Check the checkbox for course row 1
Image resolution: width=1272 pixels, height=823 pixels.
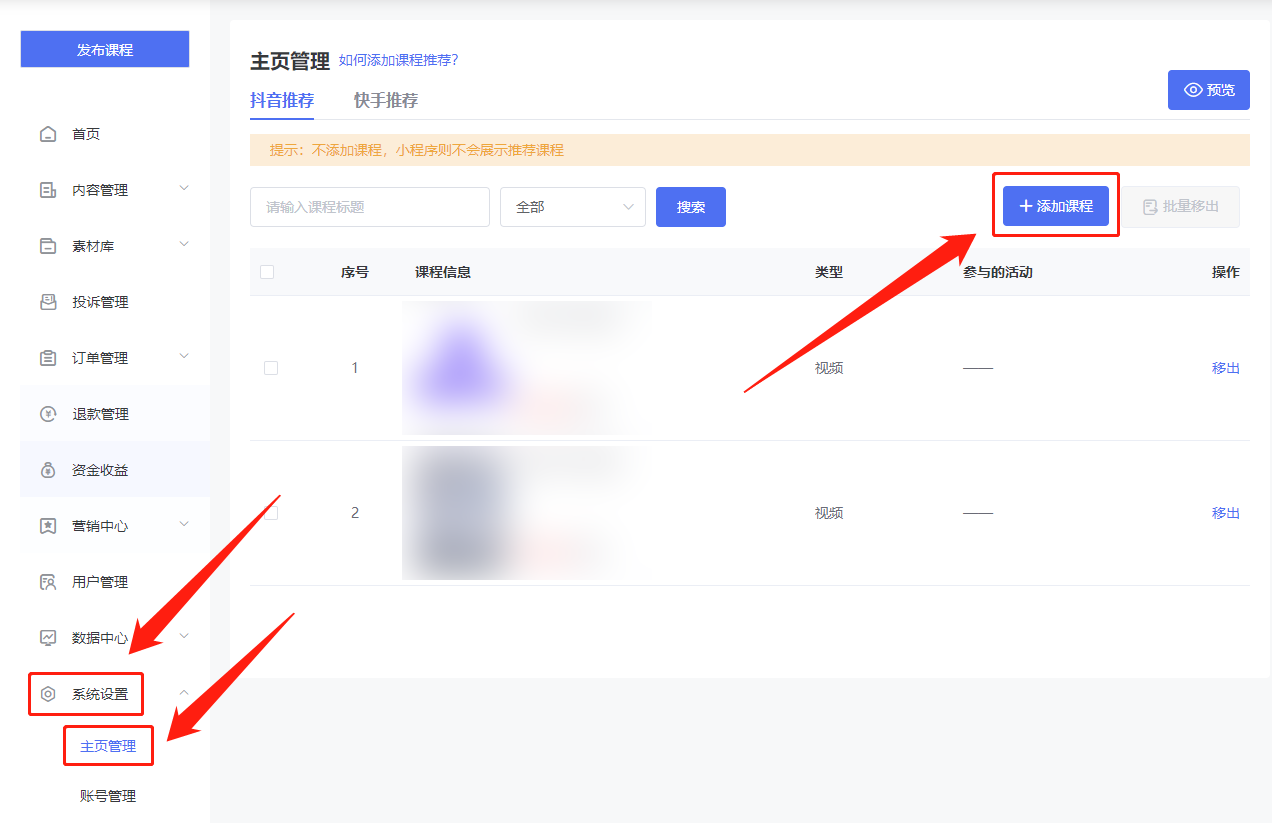coord(271,368)
